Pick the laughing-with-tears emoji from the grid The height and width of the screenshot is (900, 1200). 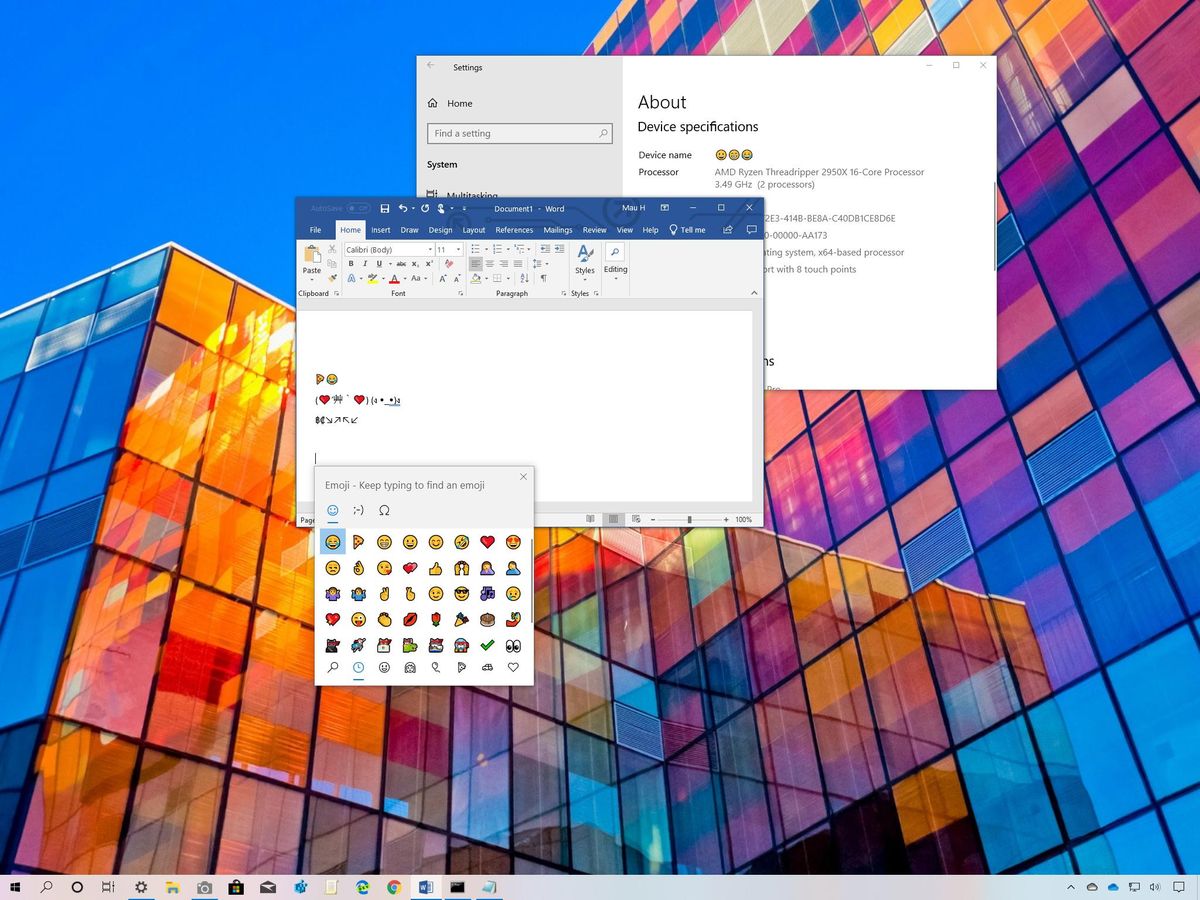click(x=333, y=542)
